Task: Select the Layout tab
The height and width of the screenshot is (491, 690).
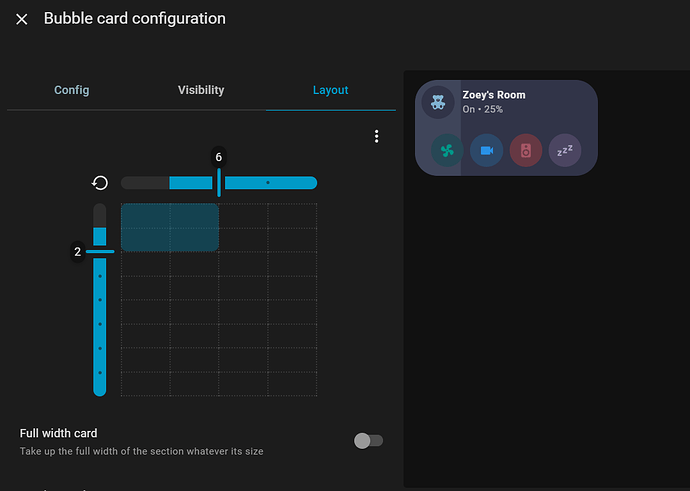Action: point(330,90)
